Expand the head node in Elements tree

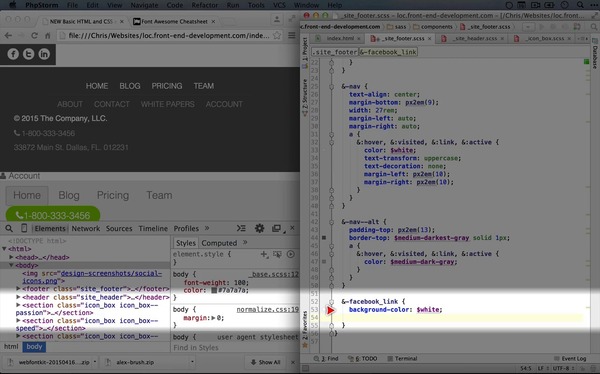point(11,257)
